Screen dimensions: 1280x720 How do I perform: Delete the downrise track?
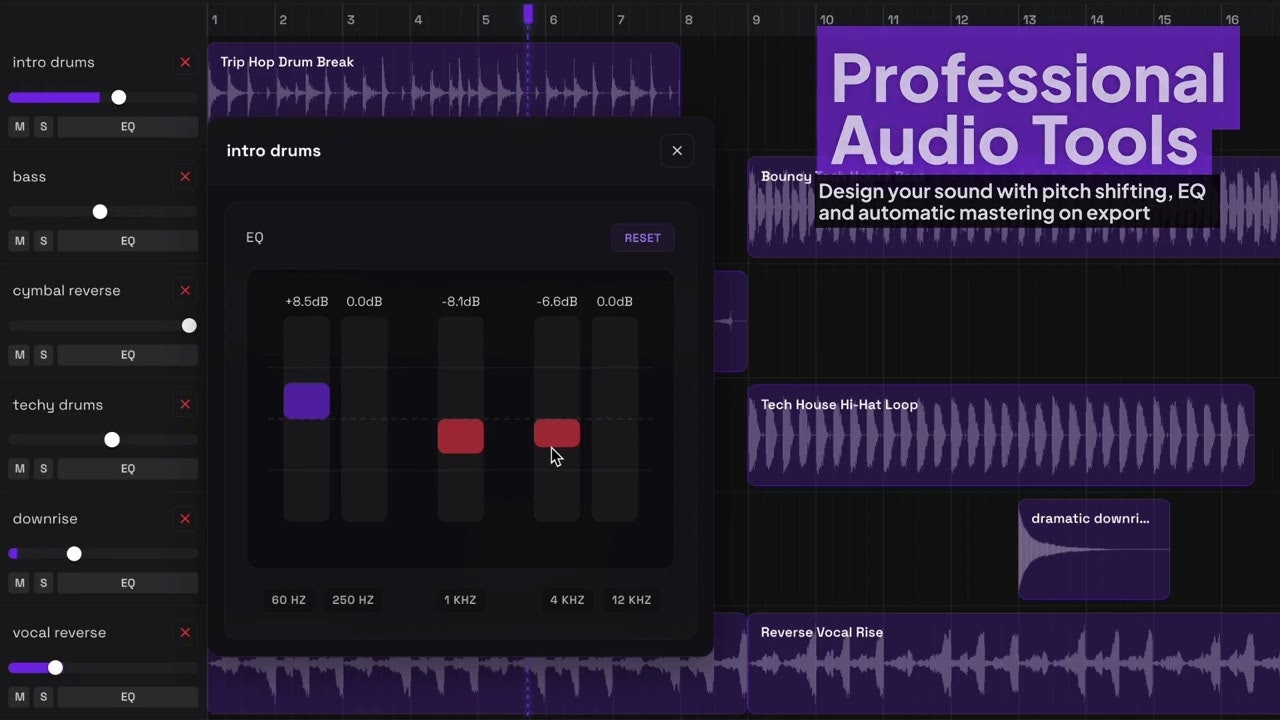tap(185, 519)
